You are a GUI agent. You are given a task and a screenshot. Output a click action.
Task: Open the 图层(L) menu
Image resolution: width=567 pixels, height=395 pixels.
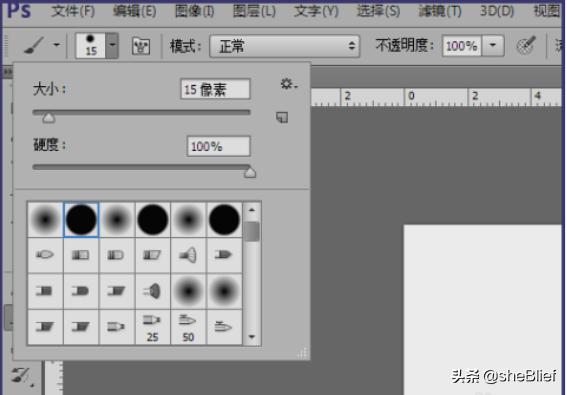(x=254, y=12)
